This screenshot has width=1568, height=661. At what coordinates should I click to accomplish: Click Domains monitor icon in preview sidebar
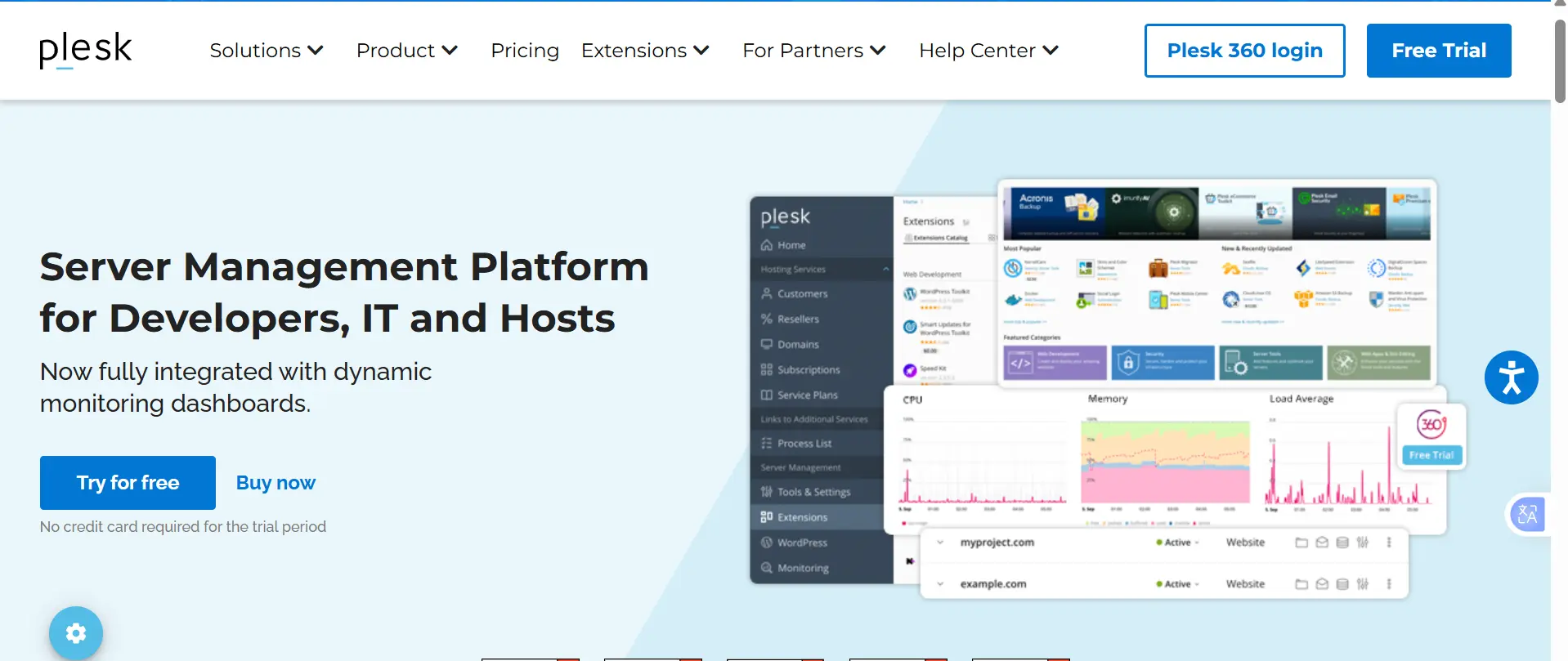click(767, 344)
